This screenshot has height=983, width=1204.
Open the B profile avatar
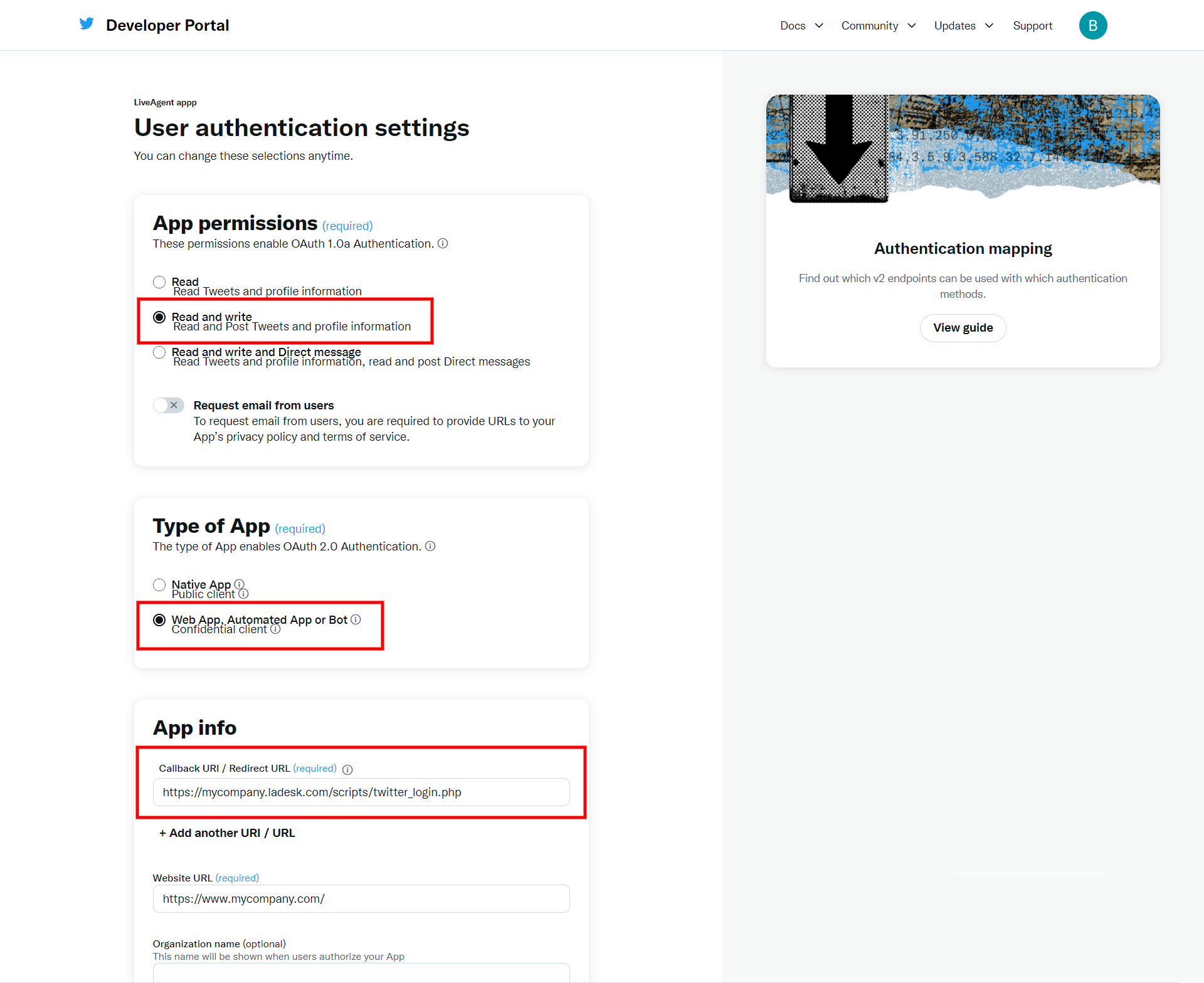[x=1092, y=26]
